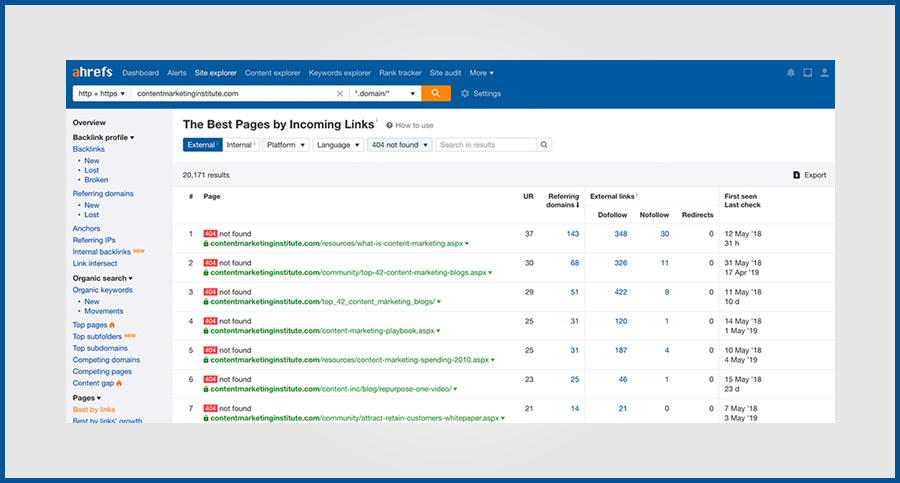Select the External toggle button
This screenshot has width=900, height=483.
(x=203, y=145)
